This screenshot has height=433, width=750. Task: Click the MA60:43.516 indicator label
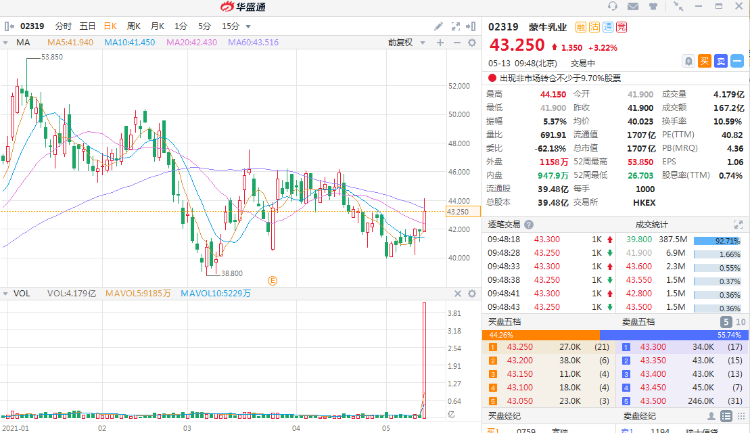[253, 43]
